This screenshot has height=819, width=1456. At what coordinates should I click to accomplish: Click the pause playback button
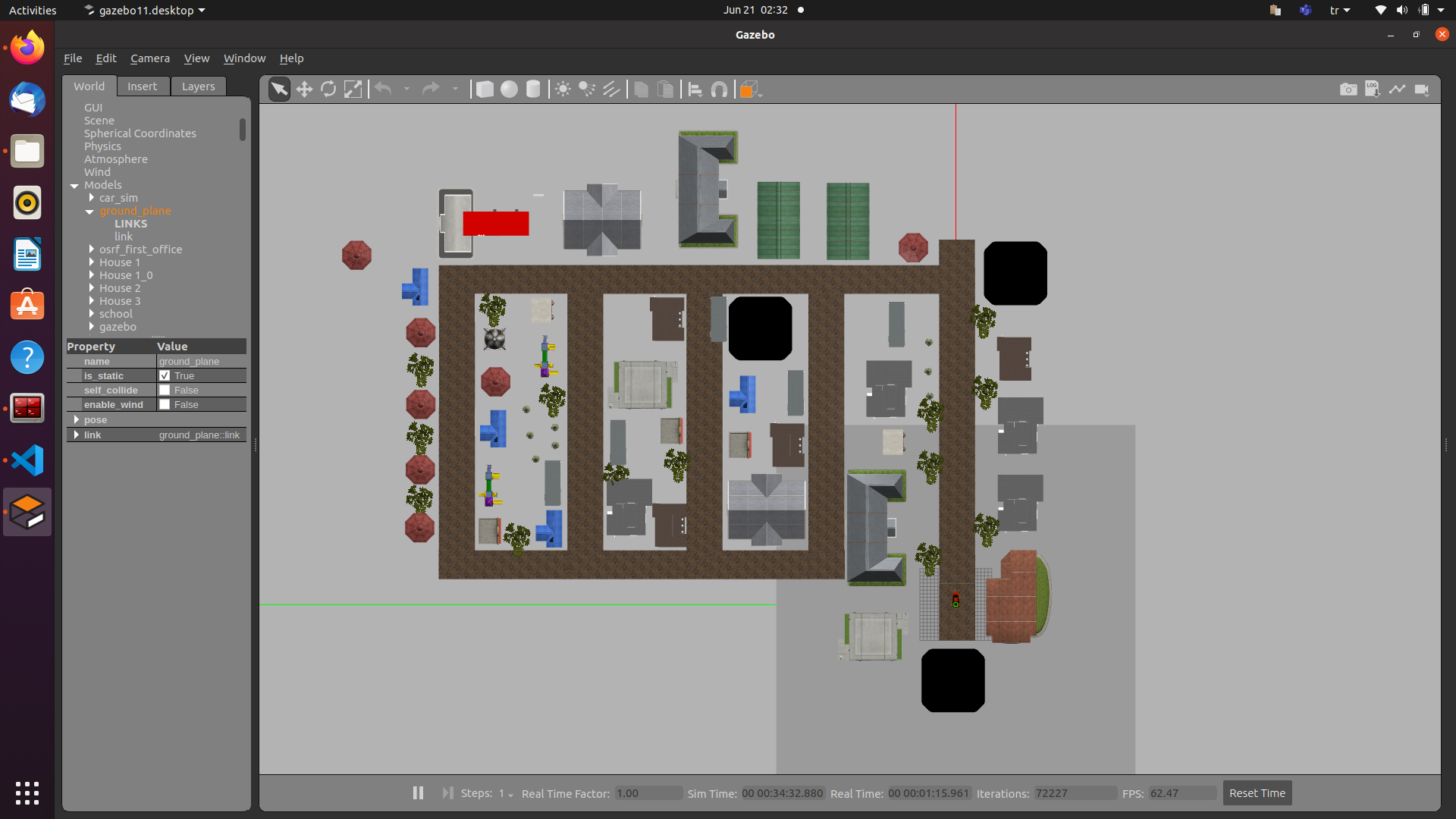coord(418,792)
